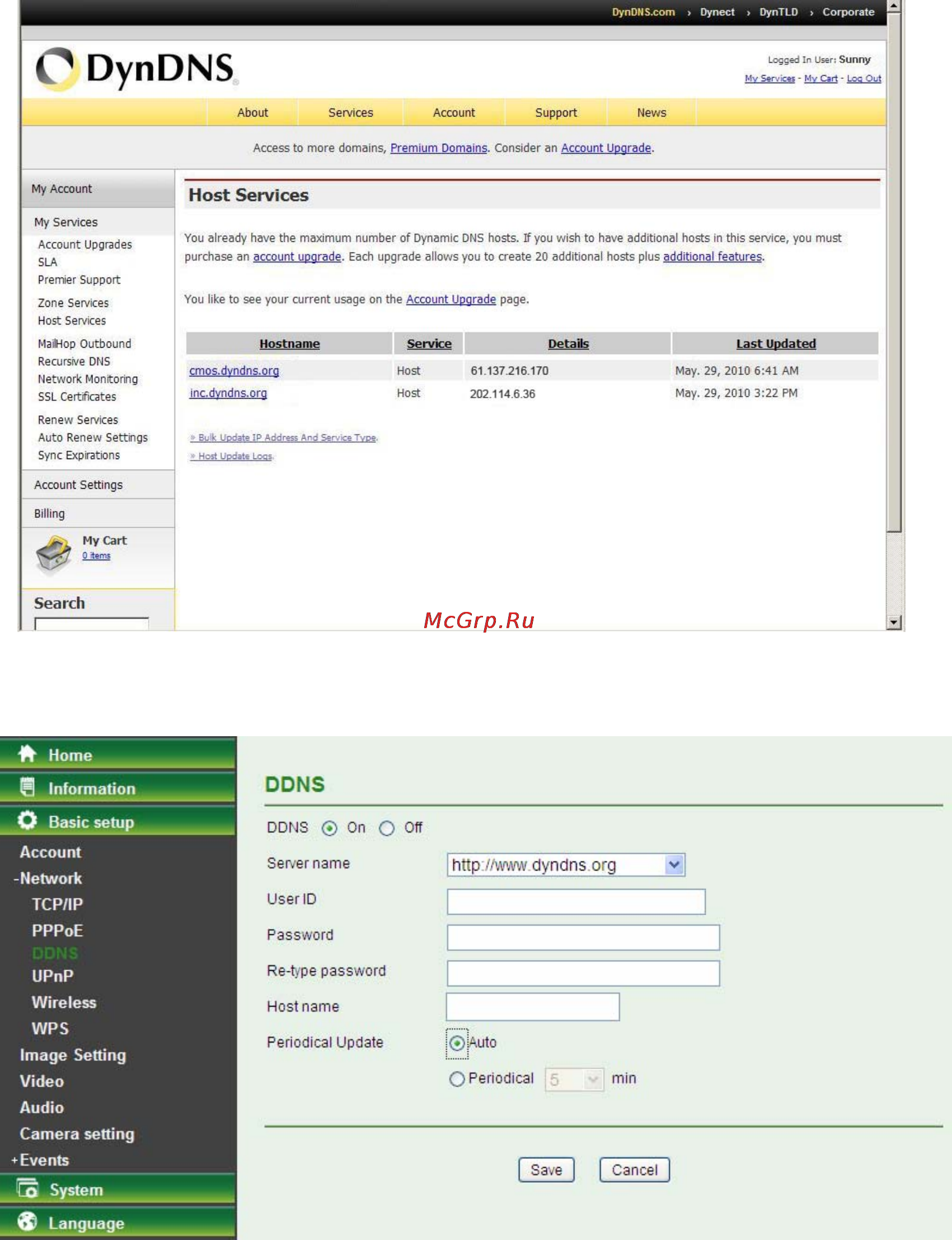Open the About menu

253,112
